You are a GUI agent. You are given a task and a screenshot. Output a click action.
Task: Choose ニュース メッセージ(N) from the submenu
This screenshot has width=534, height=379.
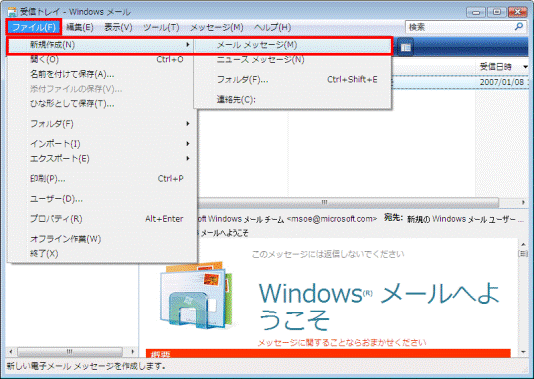point(293,60)
